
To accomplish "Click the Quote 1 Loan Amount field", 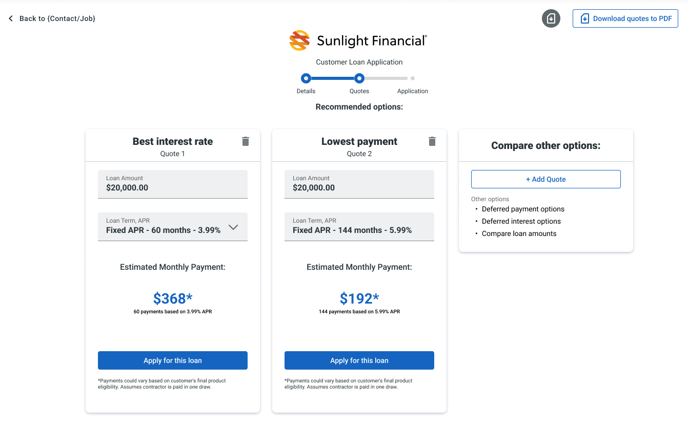I will [172, 184].
